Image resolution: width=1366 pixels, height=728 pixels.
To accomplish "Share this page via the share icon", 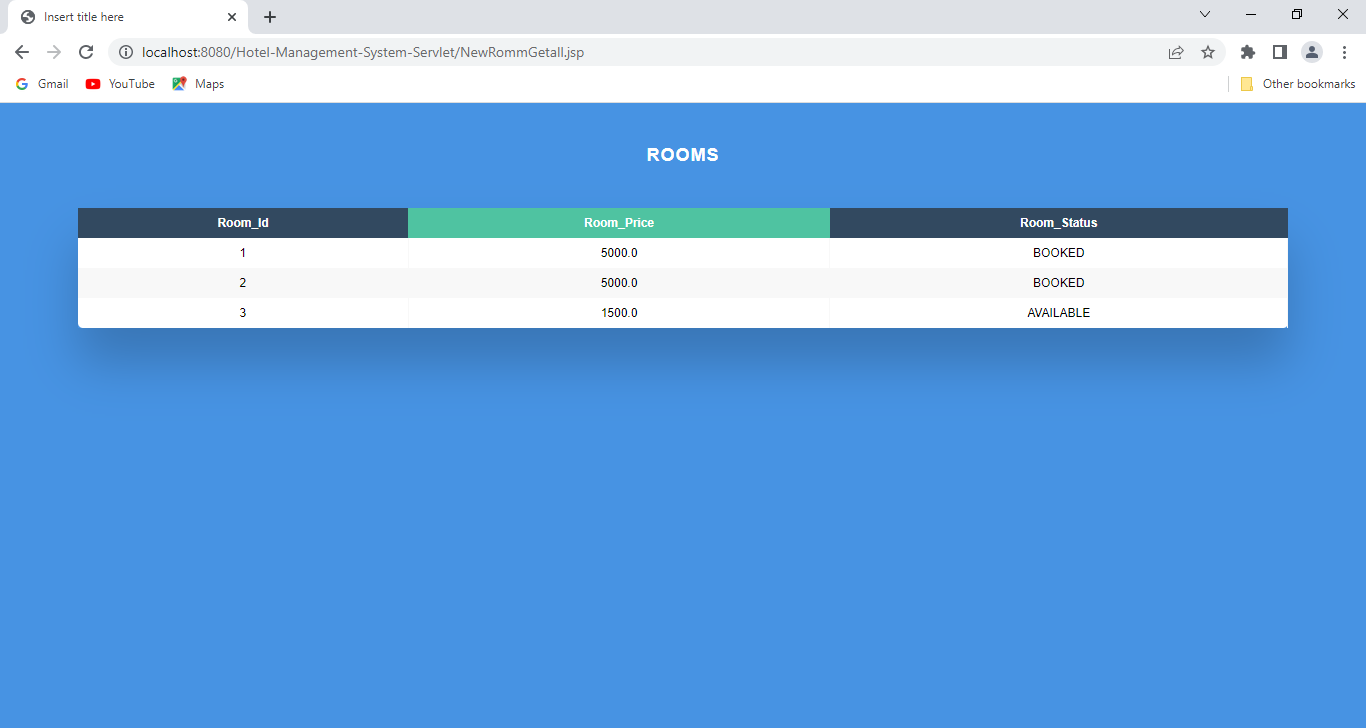I will tap(1176, 52).
